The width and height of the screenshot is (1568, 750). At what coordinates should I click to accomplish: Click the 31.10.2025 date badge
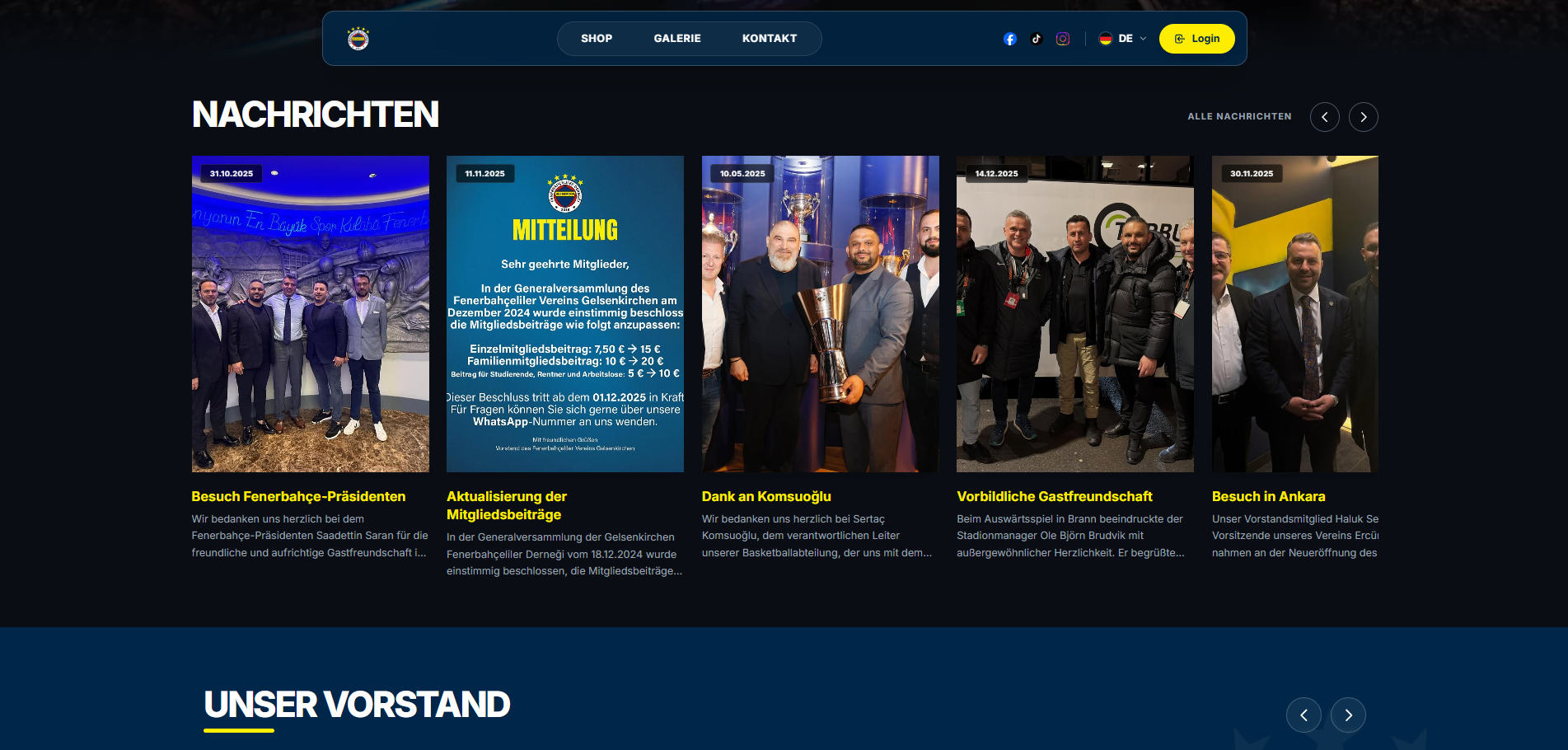(232, 174)
